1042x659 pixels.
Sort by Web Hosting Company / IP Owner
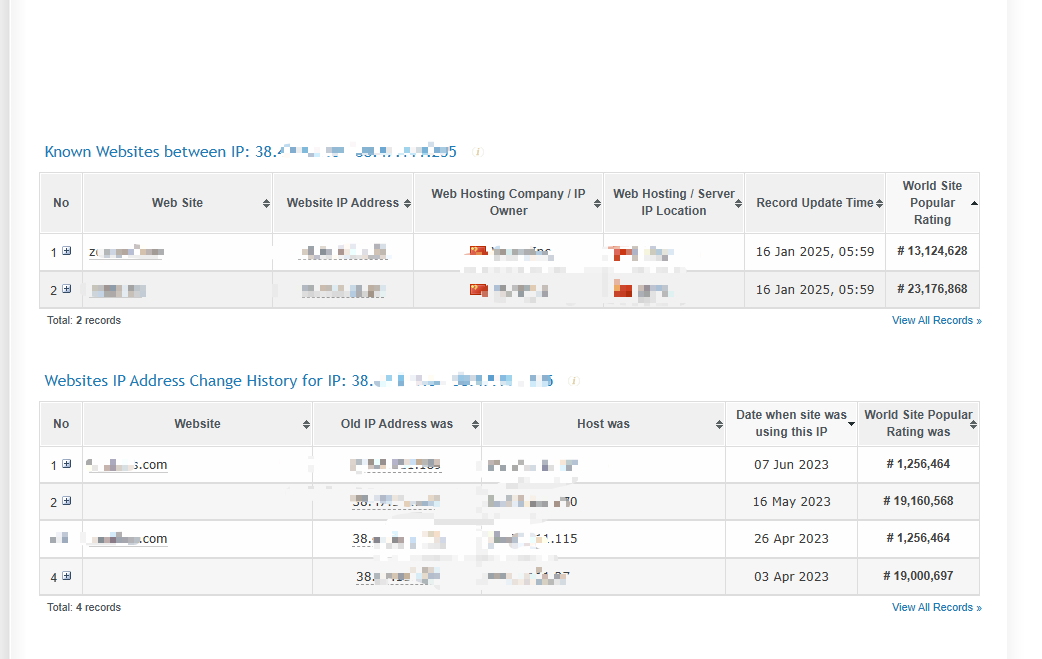[597, 203]
